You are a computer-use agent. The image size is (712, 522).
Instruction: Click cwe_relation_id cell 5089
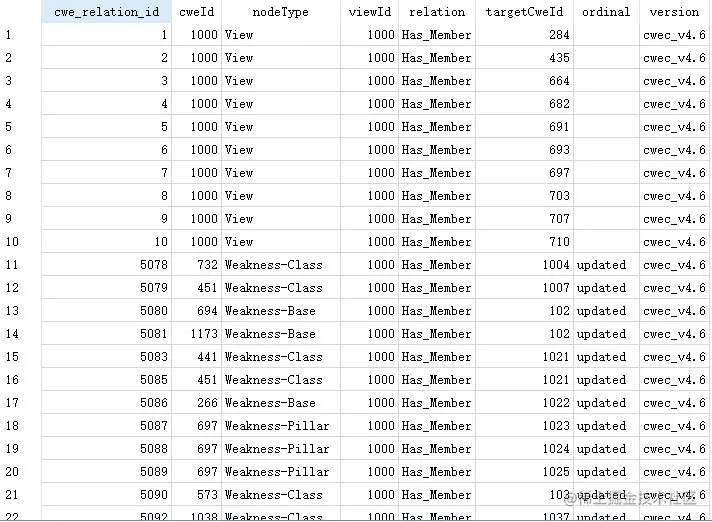[106, 472]
